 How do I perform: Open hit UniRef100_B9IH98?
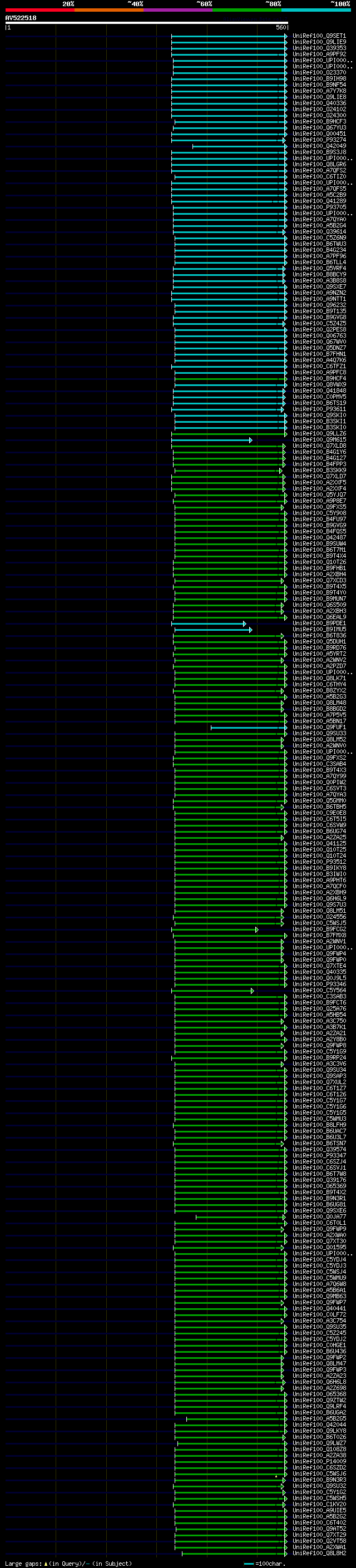[319, 78]
